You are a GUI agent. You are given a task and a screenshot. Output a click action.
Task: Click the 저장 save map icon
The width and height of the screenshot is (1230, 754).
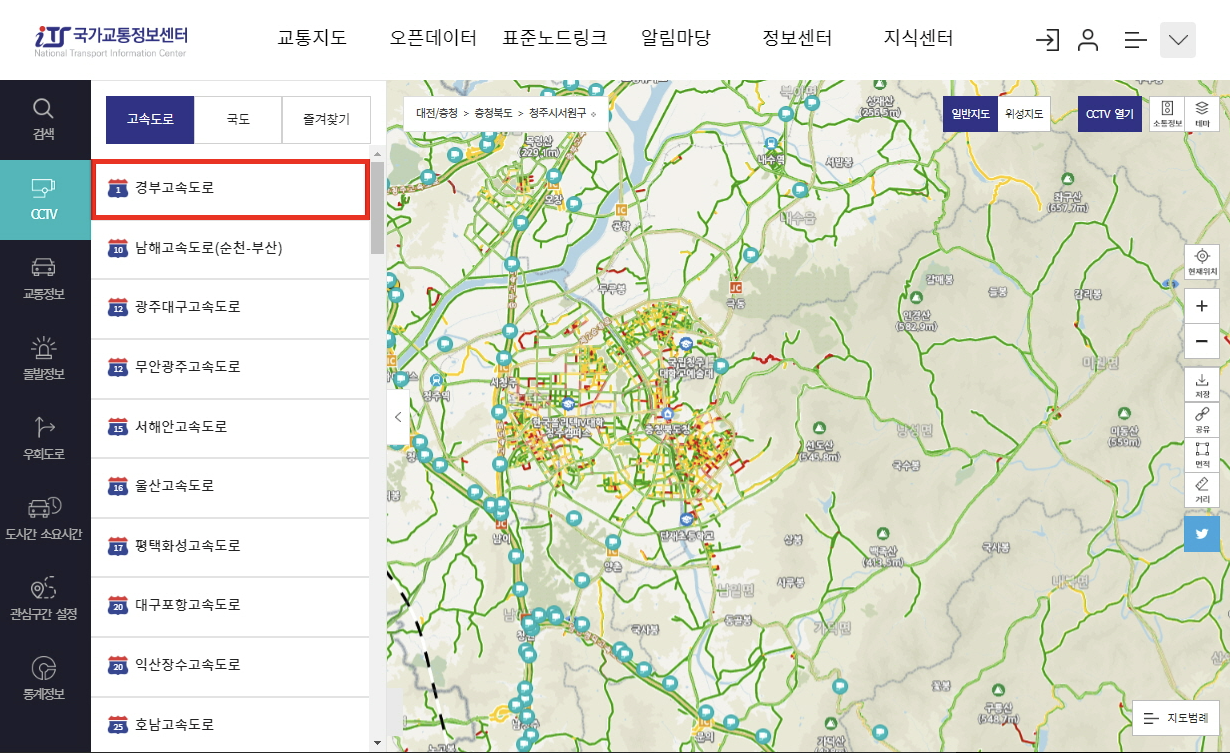click(x=1202, y=385)
